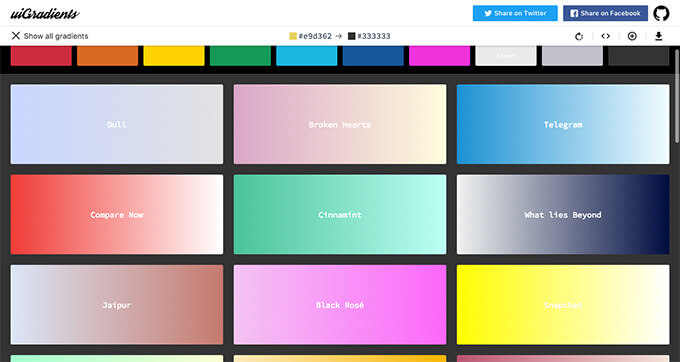Image resolution: width=680 pixels, height=362 pixels.
Task: Download the gradient image via download icon
Action: pos(658,36)
